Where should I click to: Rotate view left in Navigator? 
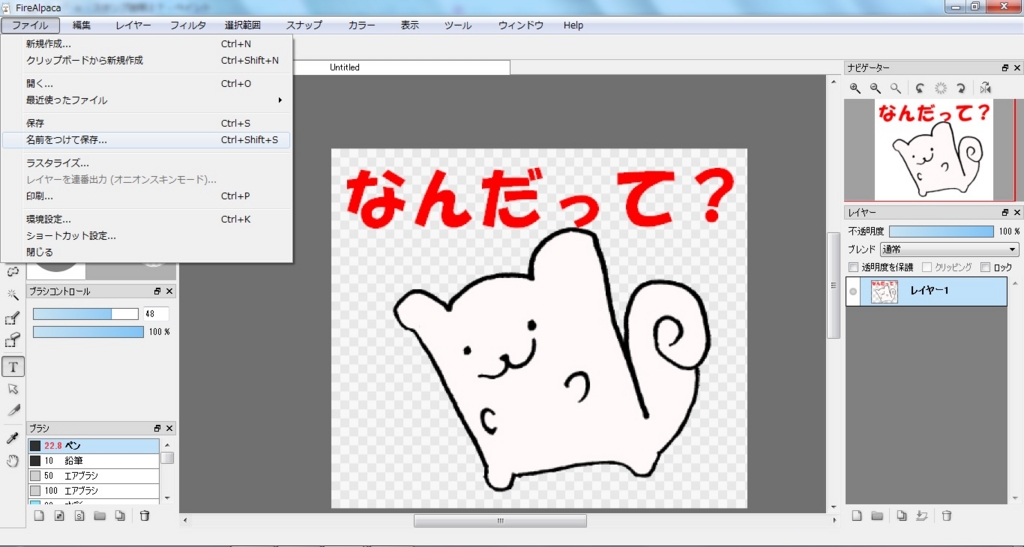pyautogui.click(x=920, y=88)
